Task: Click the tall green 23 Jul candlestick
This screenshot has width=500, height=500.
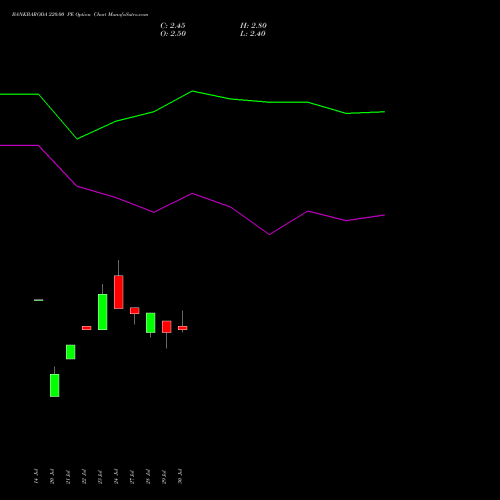Action: (x=103, y=312)
